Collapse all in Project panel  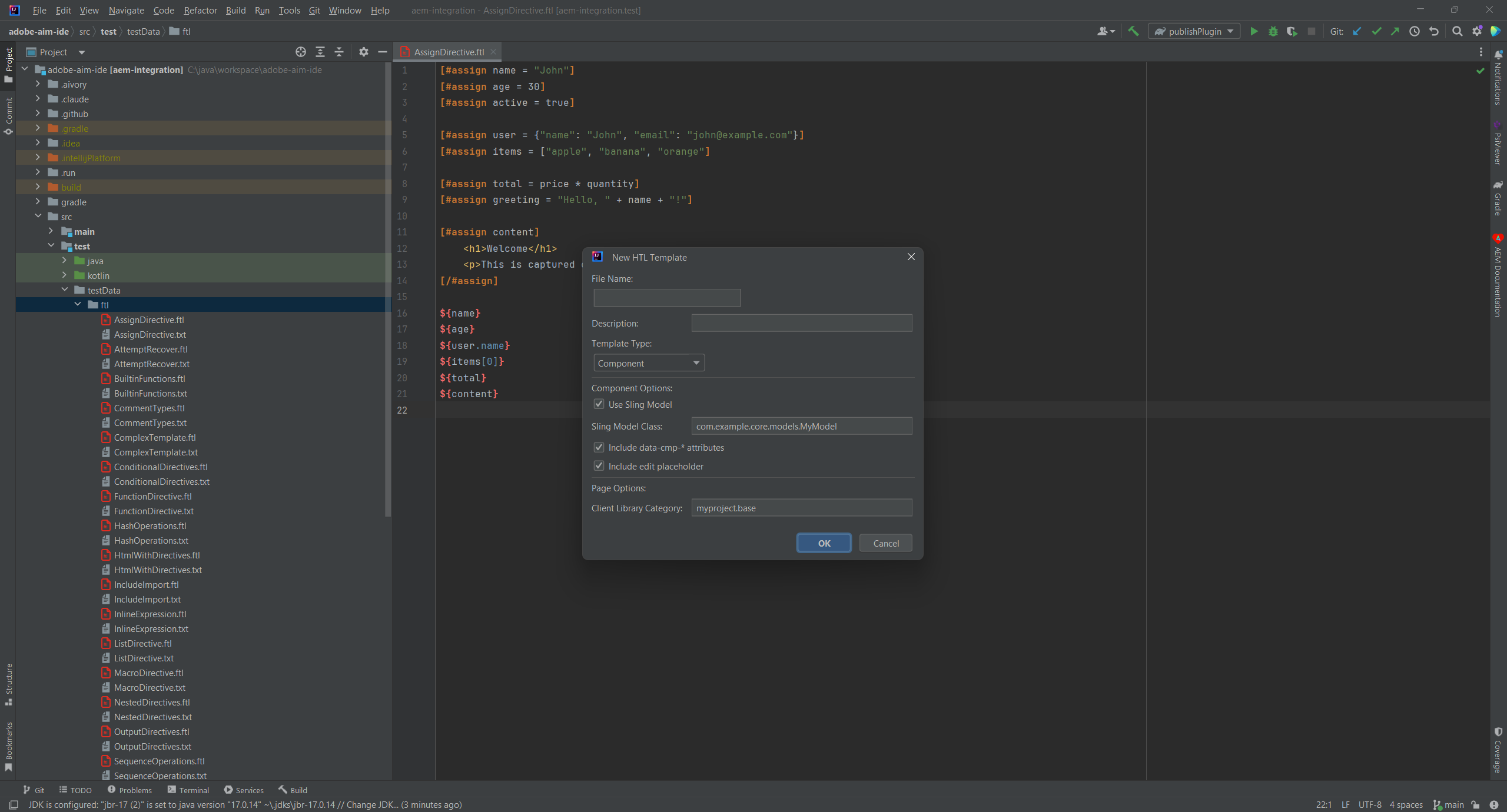[x=339, y=52]
